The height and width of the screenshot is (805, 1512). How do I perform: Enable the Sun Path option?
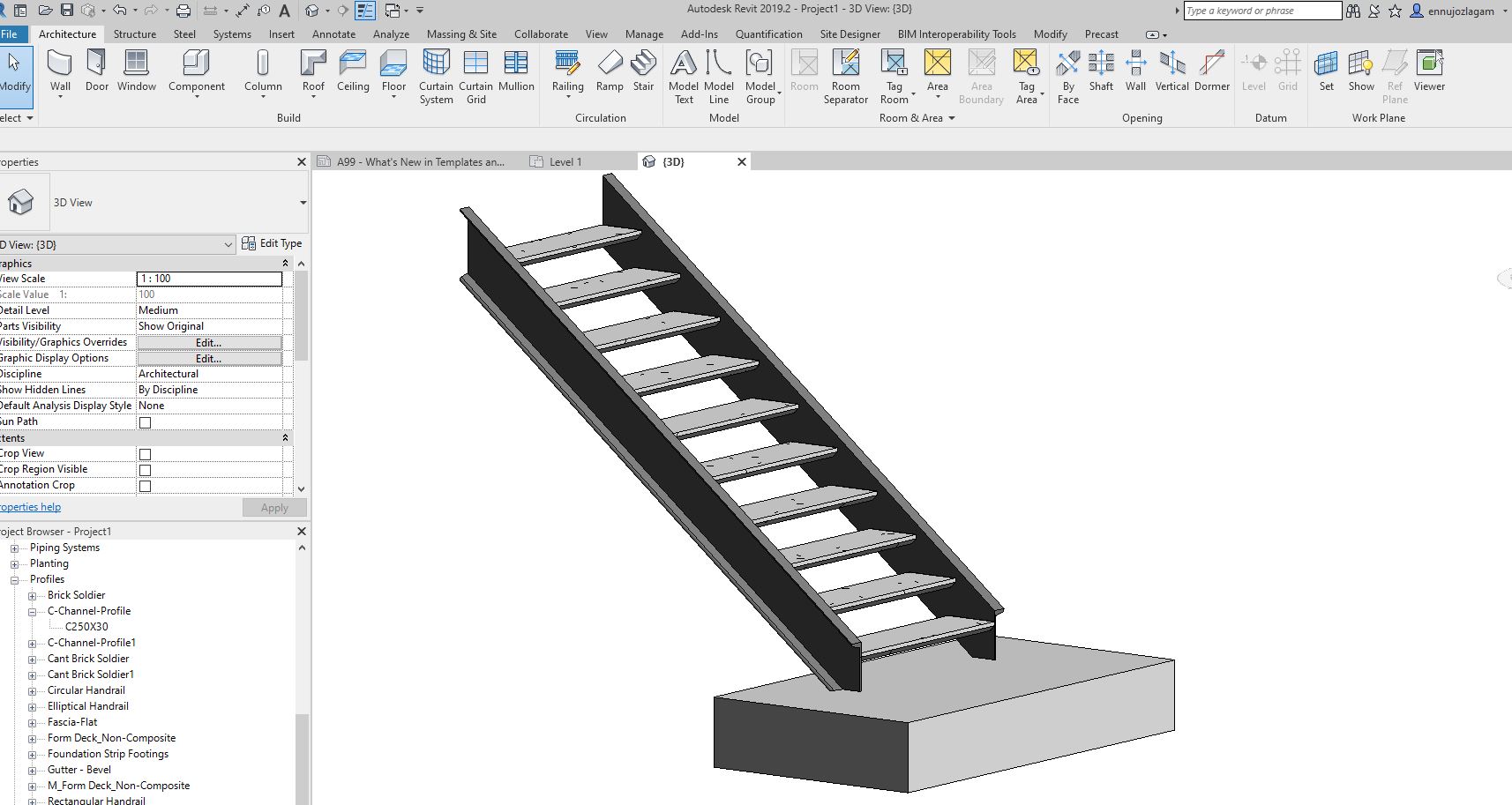[x=144, y=421]
